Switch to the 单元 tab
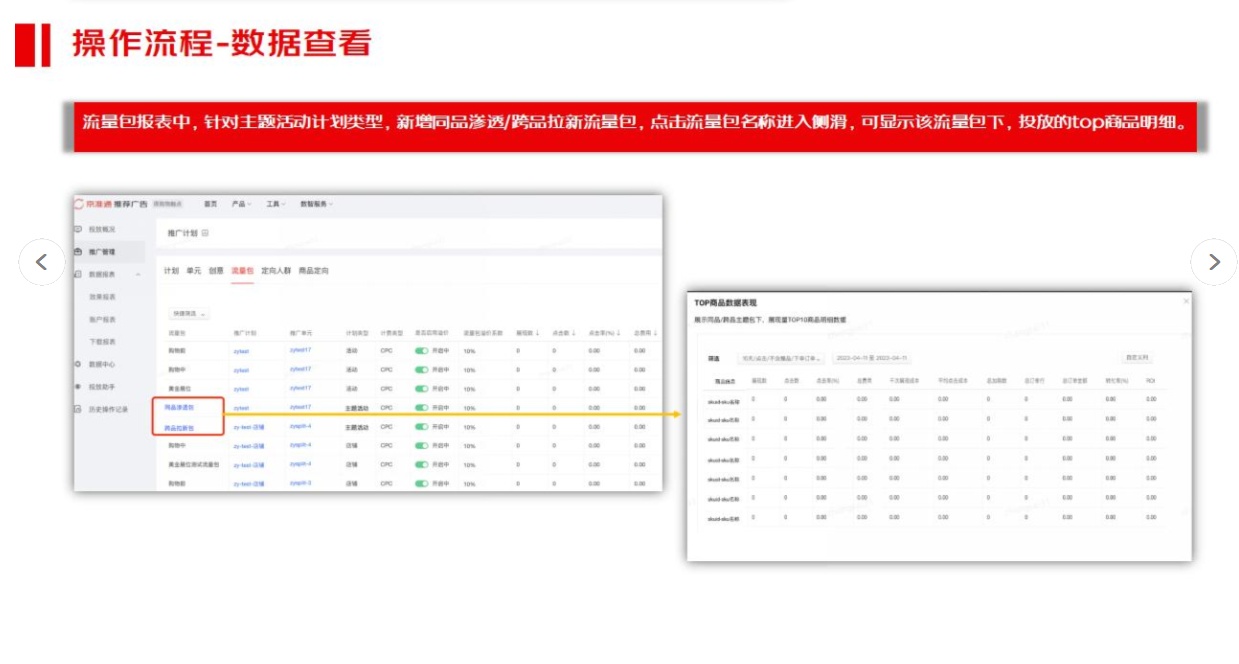The width and height of the screenshot is (1239, 664). (x=194, y=271)
